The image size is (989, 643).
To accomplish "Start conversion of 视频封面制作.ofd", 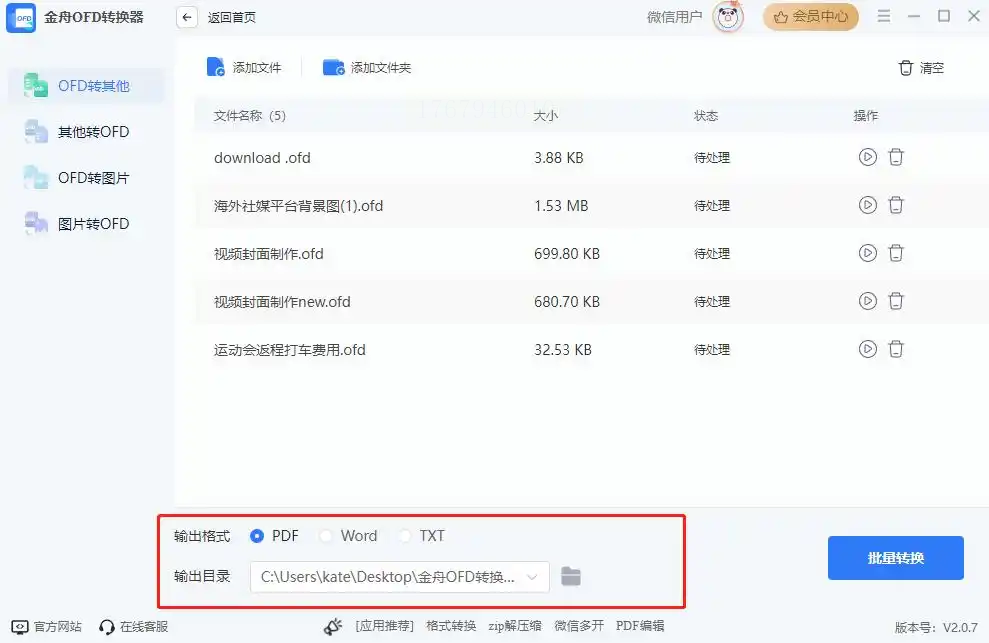I will pos(867,253).
